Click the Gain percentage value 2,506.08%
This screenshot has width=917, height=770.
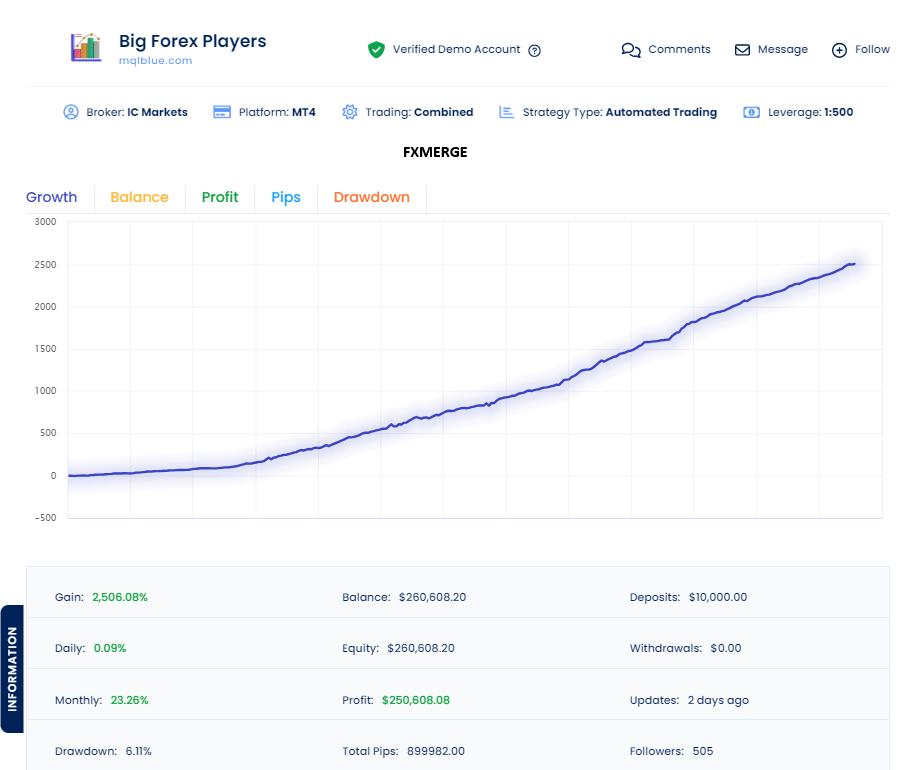[122, 597]
